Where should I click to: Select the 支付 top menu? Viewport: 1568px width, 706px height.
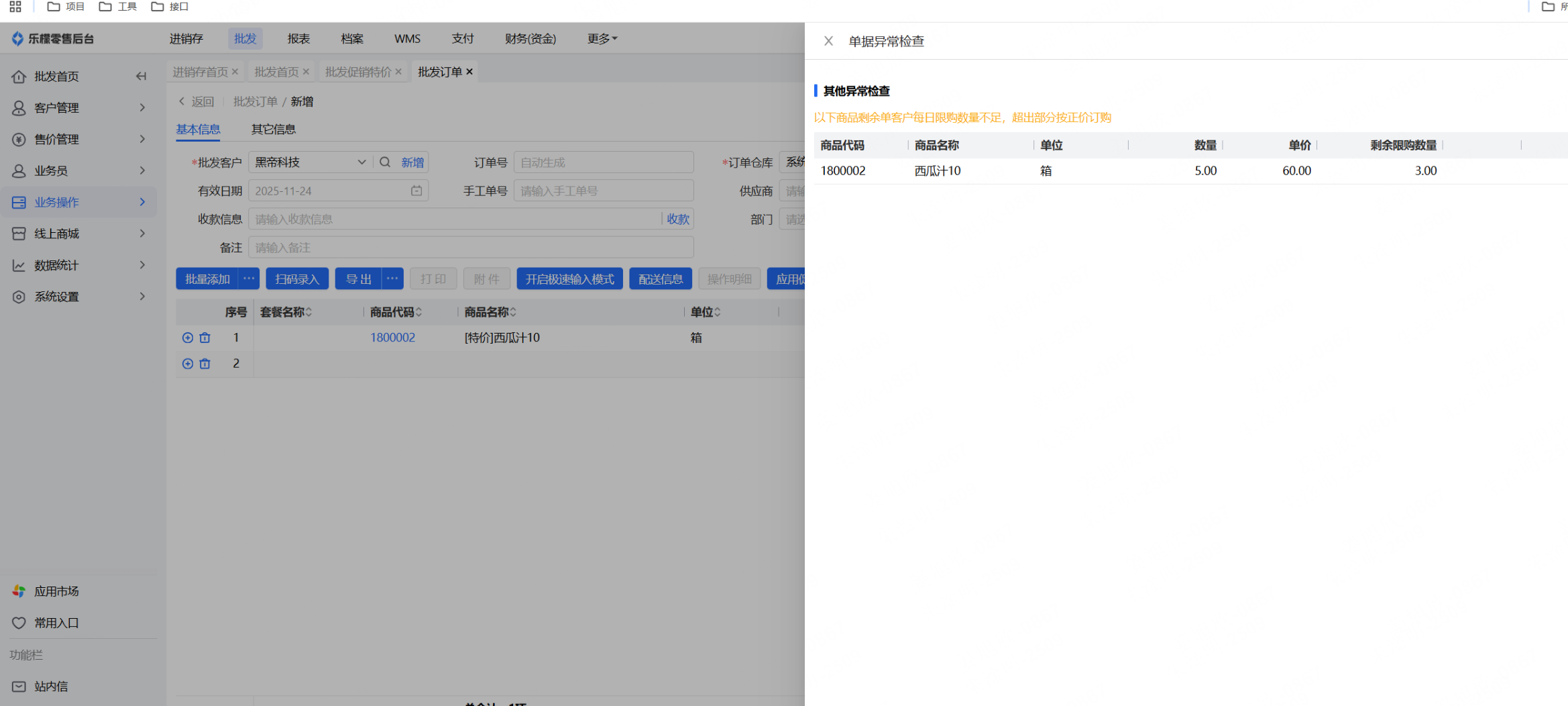tap(463, 39)
